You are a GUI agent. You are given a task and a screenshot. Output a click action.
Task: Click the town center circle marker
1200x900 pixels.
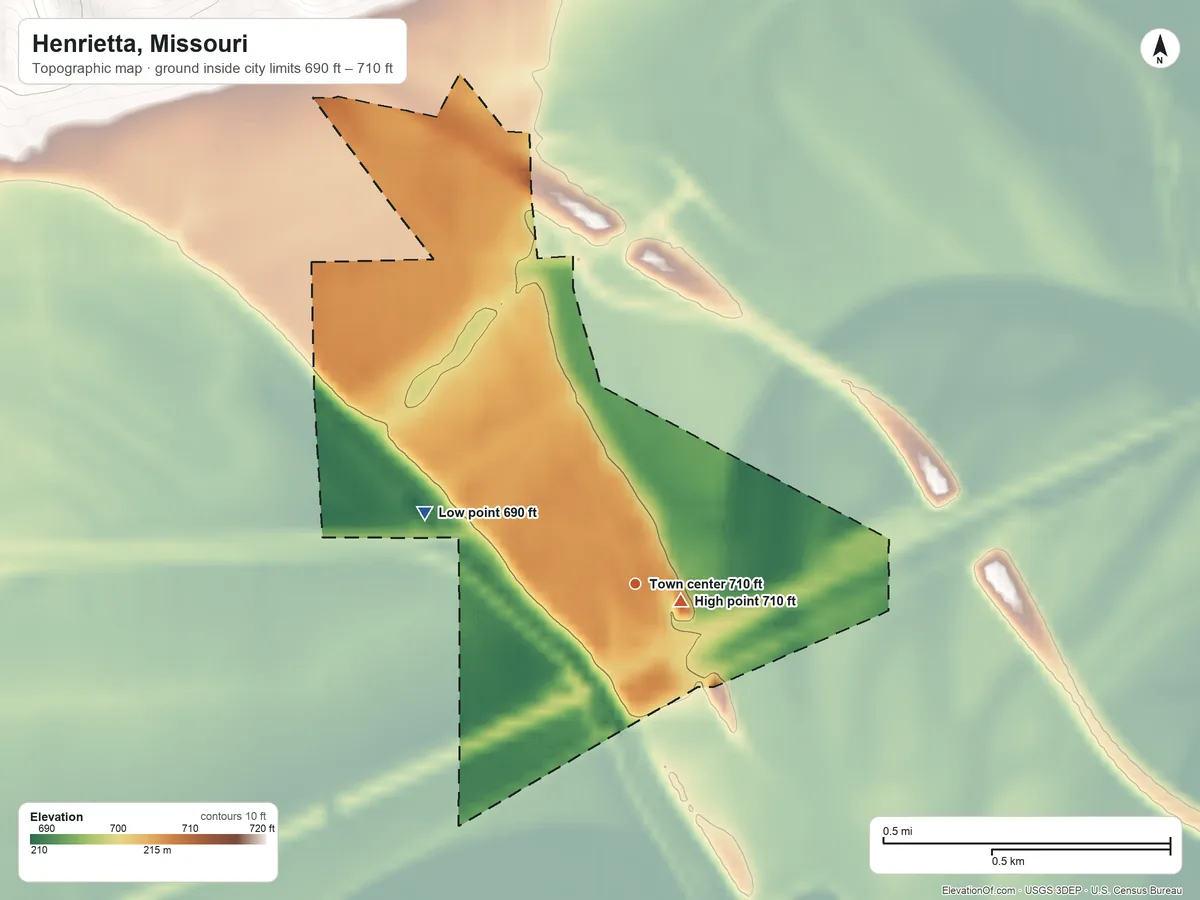[635, 583]
